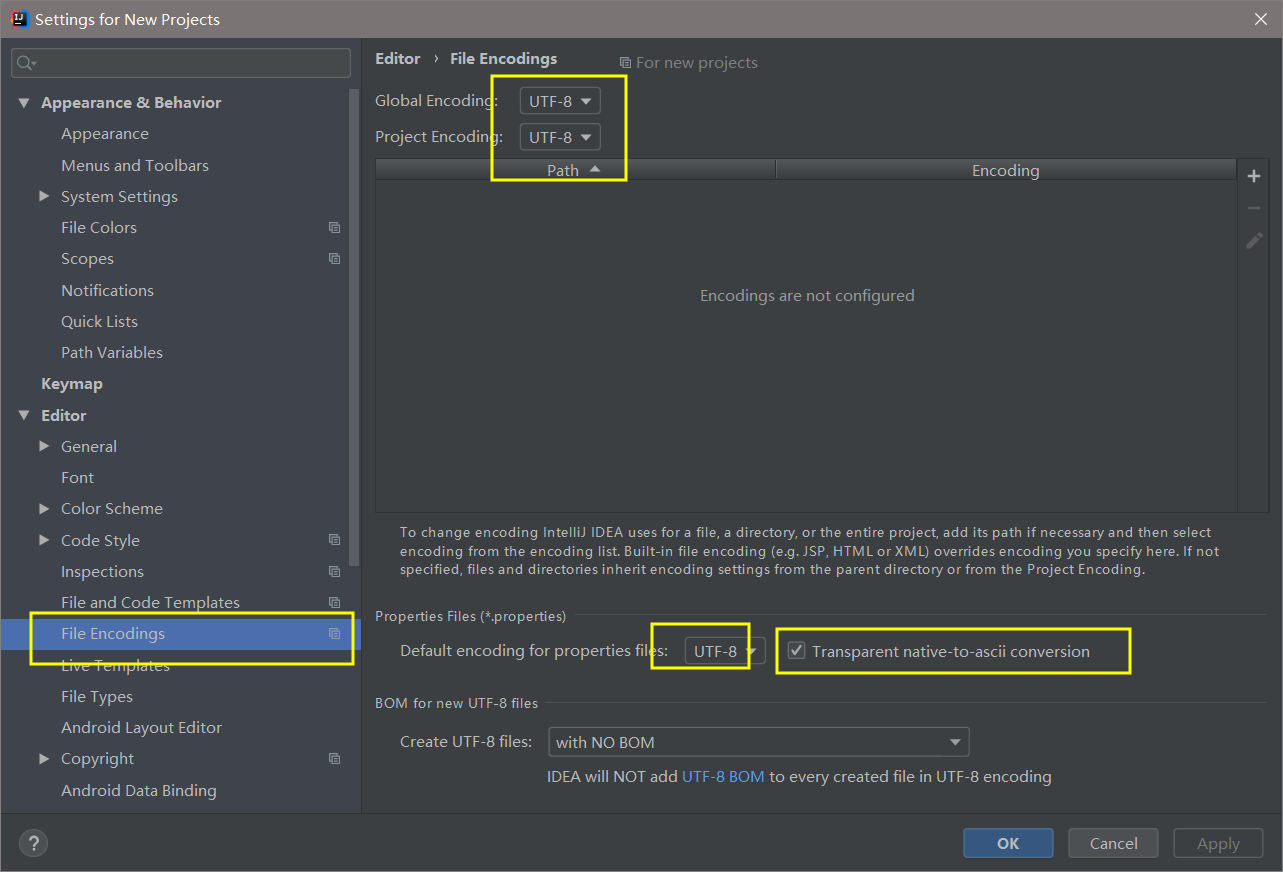
Task: Open File and Code Templates settings
Action: click(151, 603)
